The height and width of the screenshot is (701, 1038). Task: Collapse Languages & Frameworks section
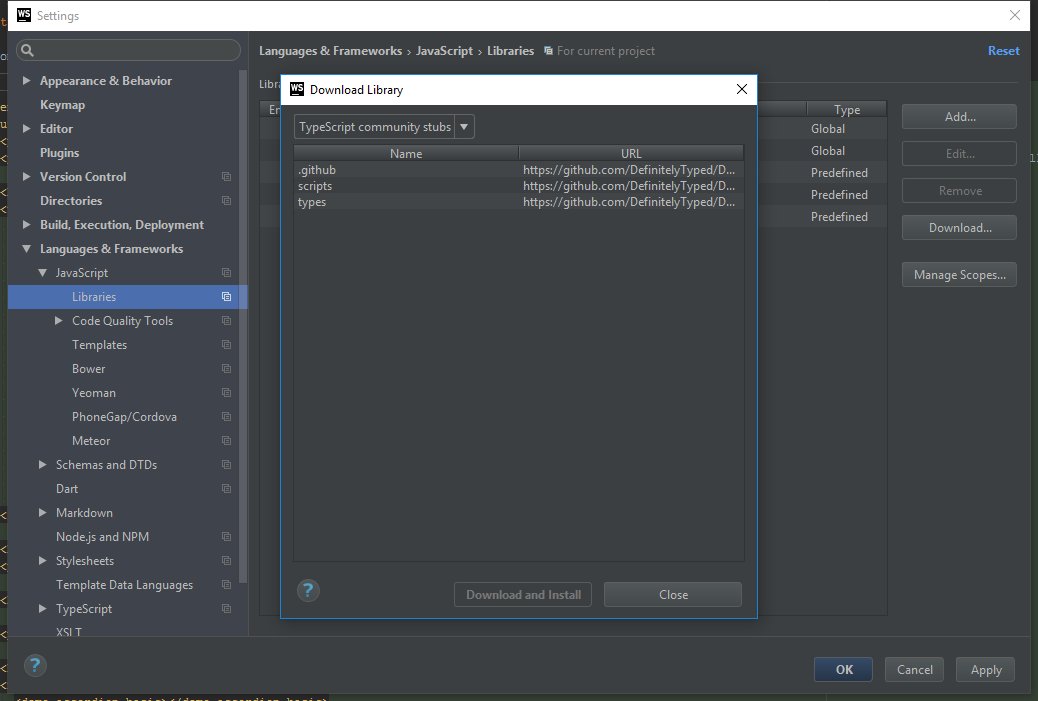[26, 249]
